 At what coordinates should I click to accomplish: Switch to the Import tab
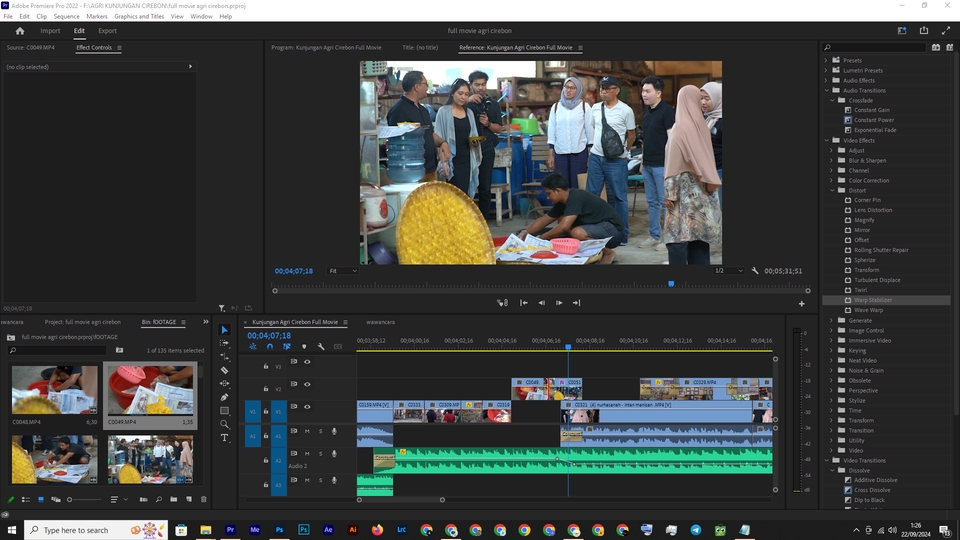(x=50, y=31)
